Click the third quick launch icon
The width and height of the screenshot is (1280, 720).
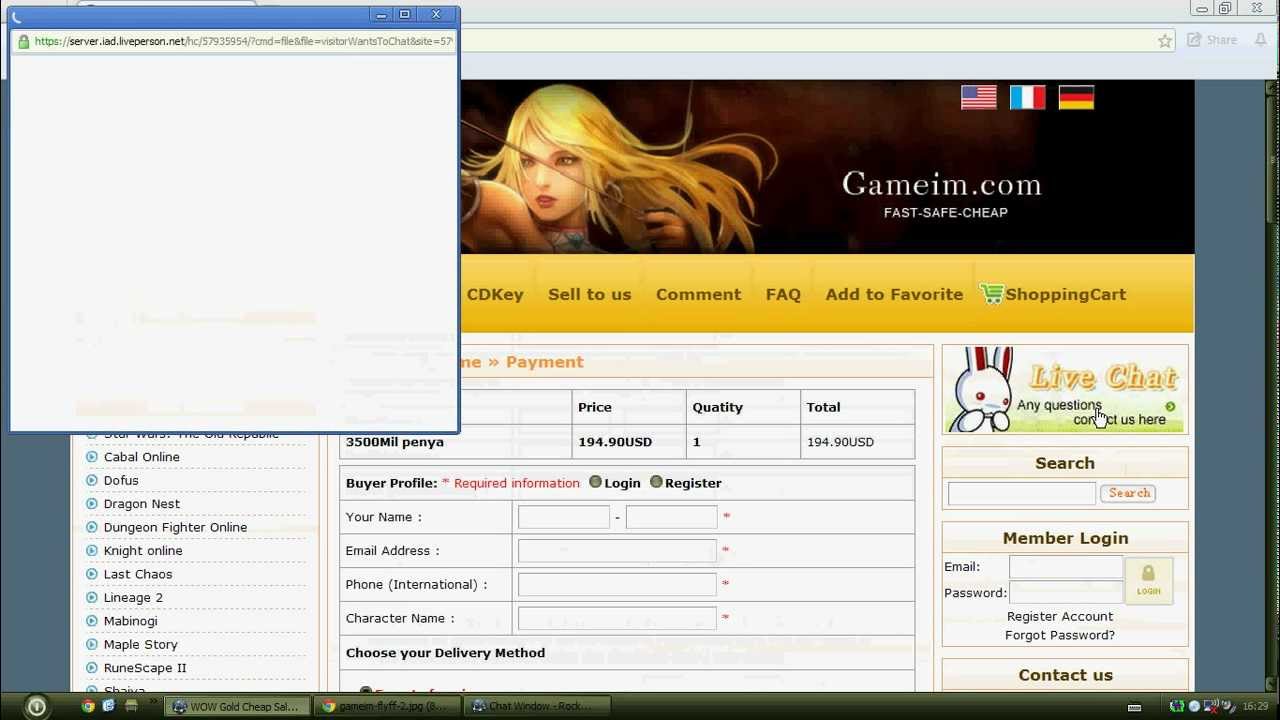131,706
